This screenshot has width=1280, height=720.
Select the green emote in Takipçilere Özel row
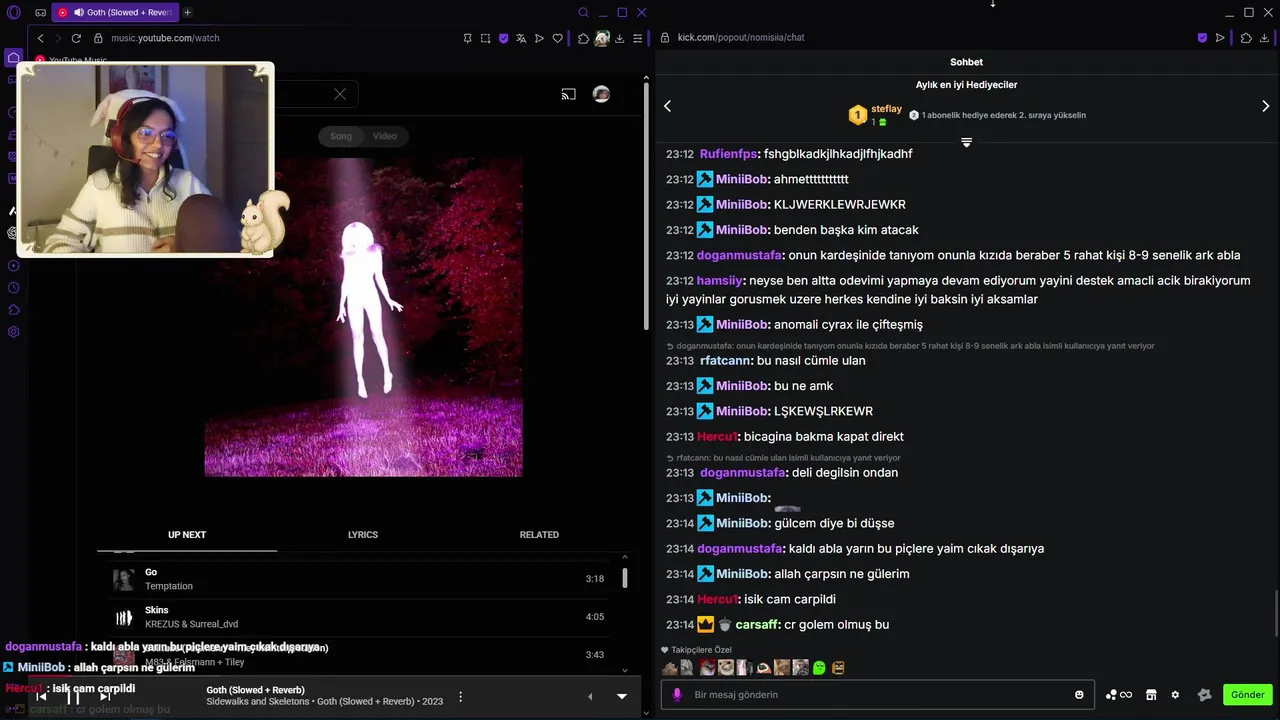[x=819, y=667]
